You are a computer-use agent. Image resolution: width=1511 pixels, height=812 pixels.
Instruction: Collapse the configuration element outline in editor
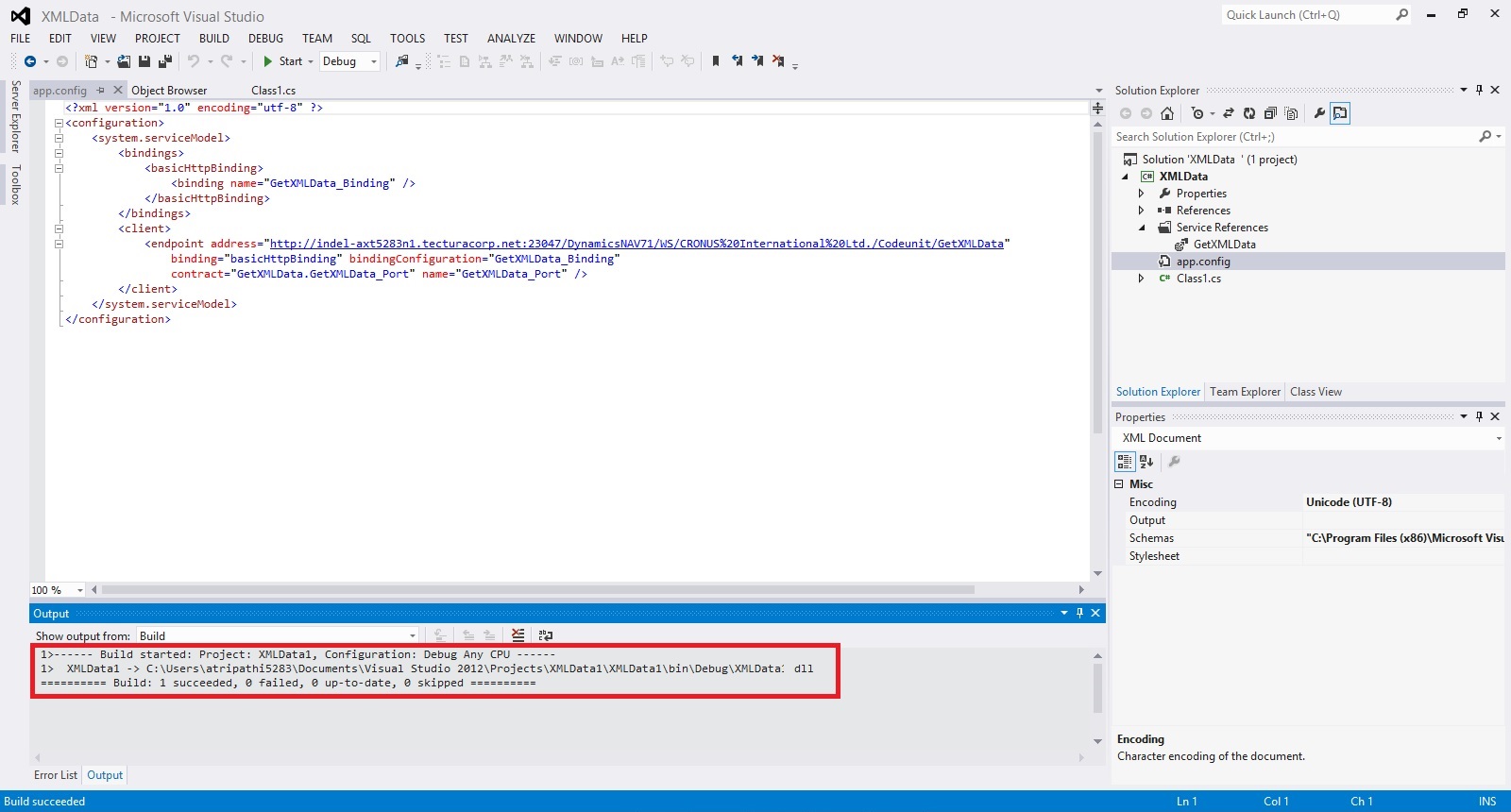[x=59, y=123]
